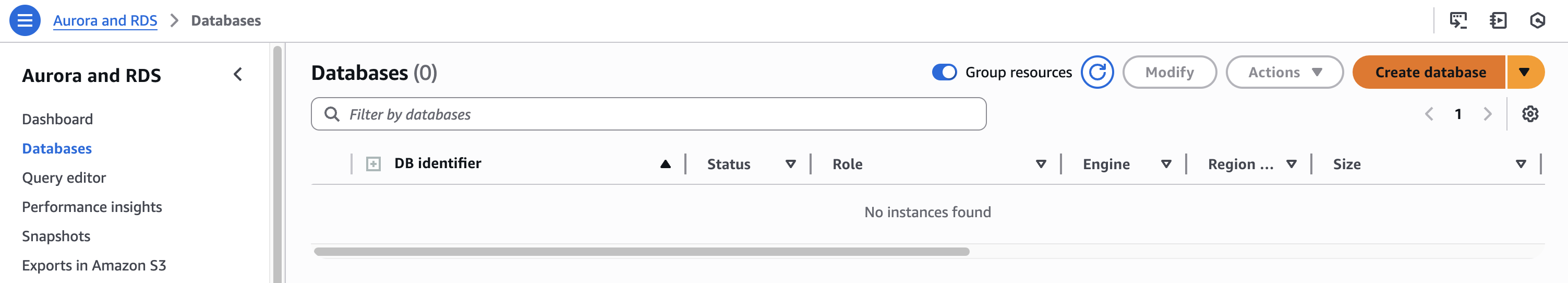Open Snapshots in the sidebar

click(56, 236)
